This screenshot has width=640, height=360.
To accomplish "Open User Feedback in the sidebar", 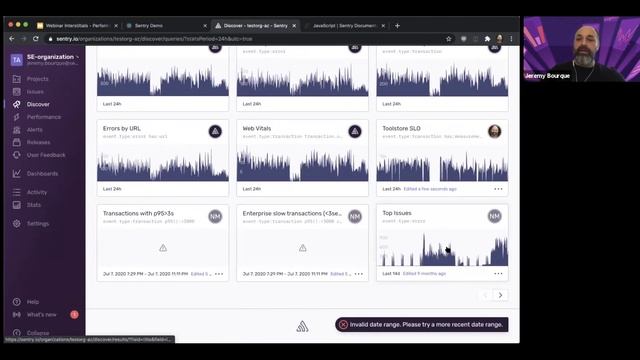I will (x=46, y=155).
